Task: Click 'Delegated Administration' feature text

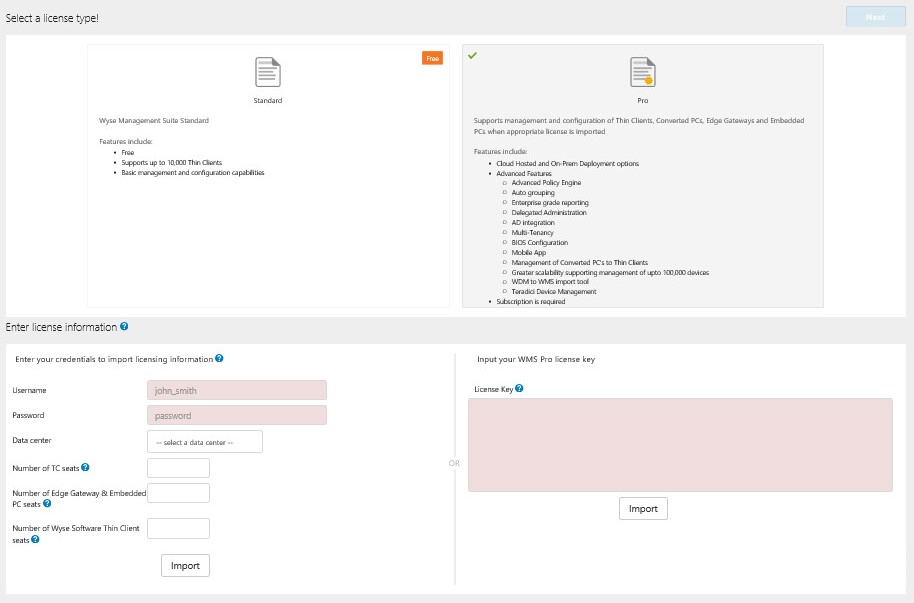Action: click(x=549, y=212)
